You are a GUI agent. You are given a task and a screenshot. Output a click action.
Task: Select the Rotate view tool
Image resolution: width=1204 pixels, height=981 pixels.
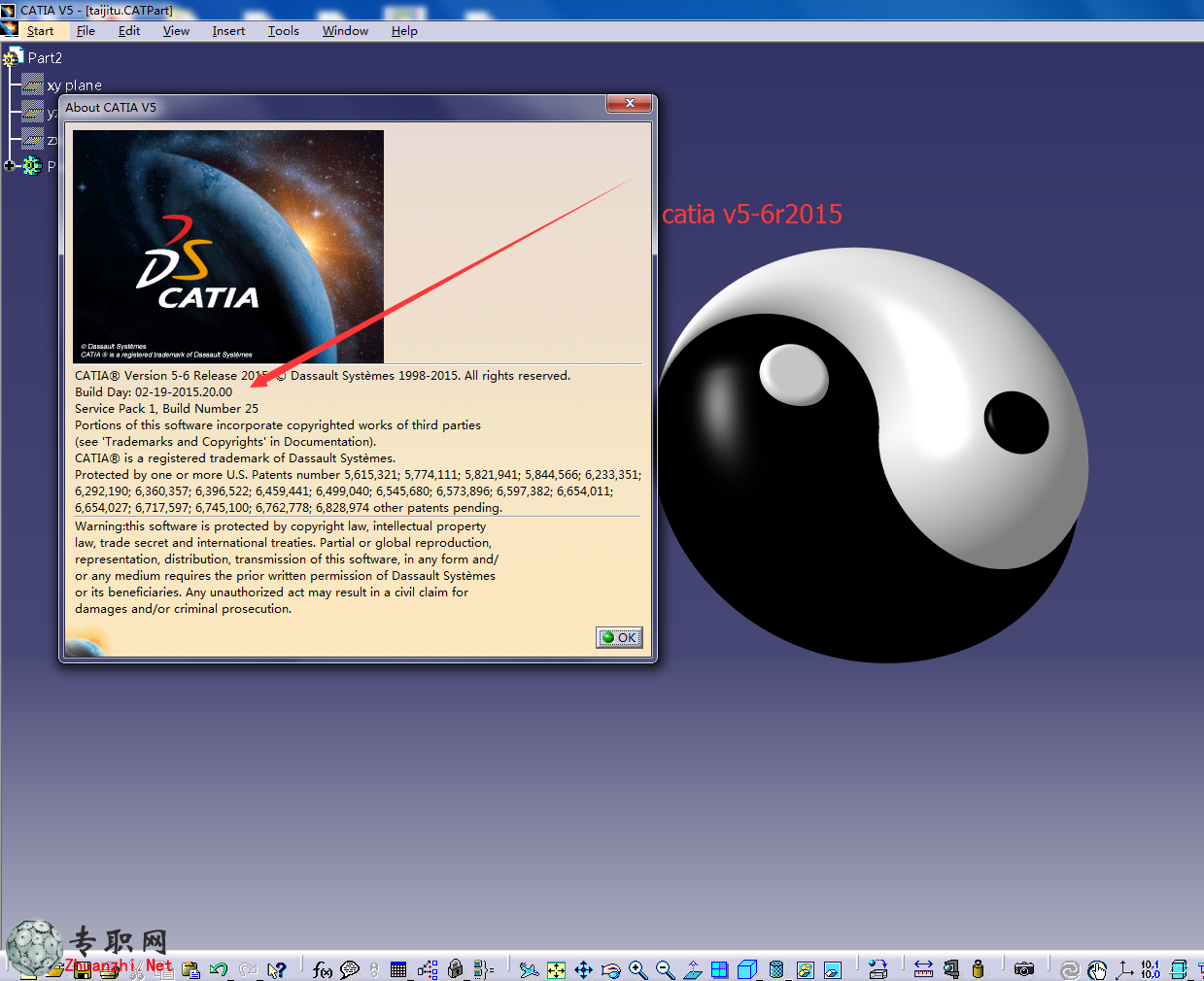click(x=610, y=969)
